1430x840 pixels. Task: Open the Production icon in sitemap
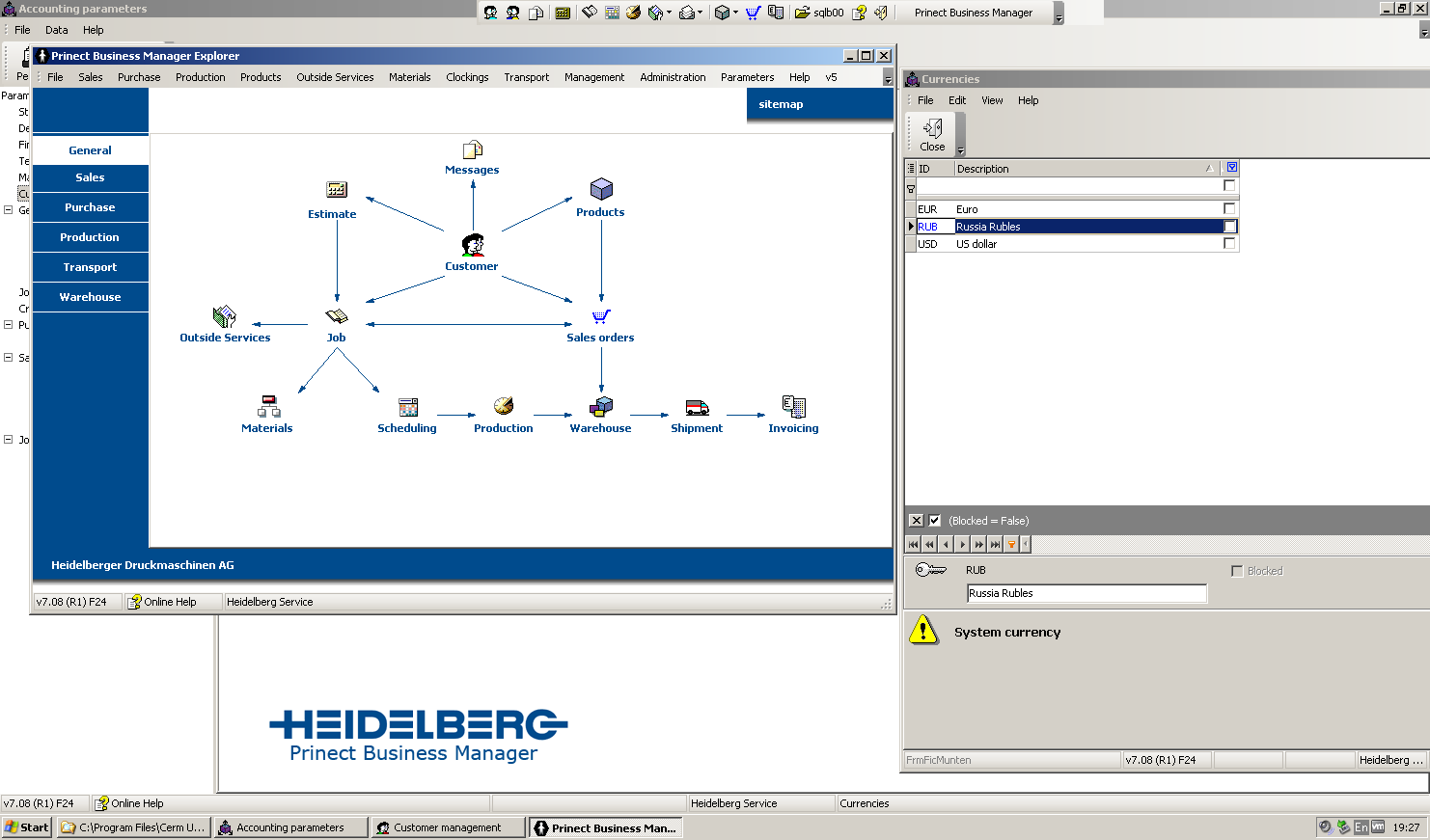tap(504, 406)
